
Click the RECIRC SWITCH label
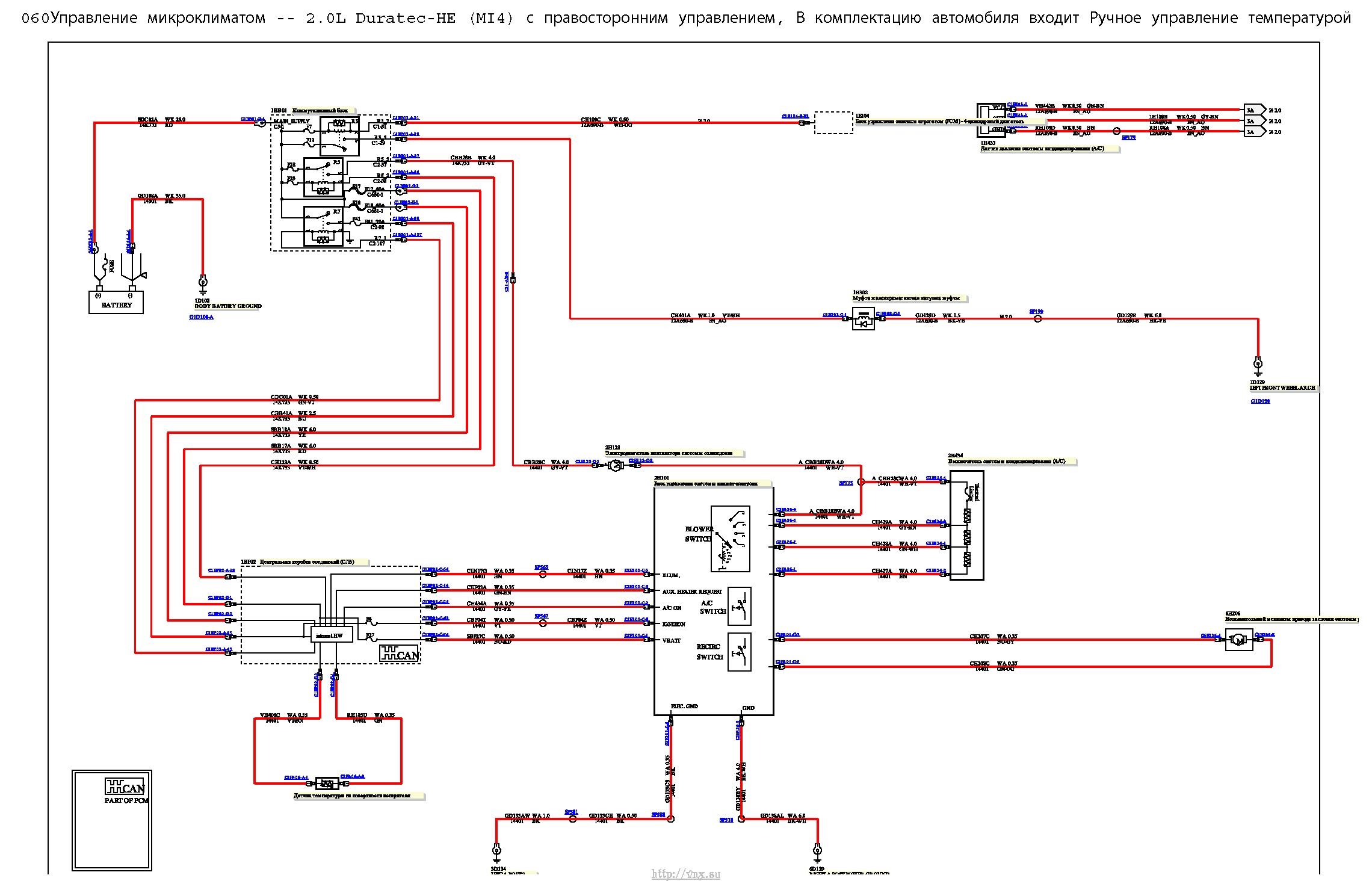click(709, 652)
